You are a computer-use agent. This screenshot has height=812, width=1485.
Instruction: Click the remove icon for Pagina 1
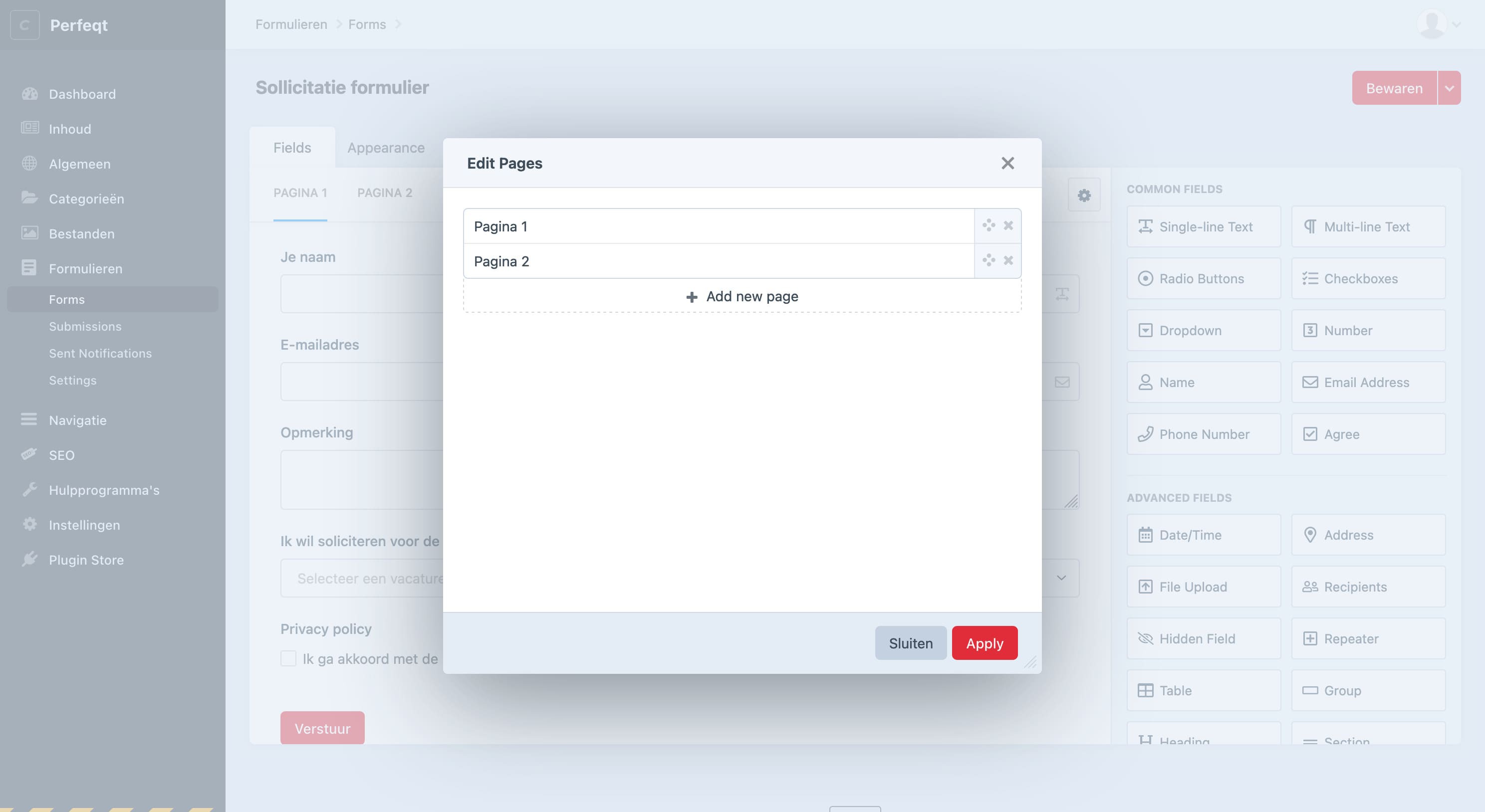point(1007,225)
